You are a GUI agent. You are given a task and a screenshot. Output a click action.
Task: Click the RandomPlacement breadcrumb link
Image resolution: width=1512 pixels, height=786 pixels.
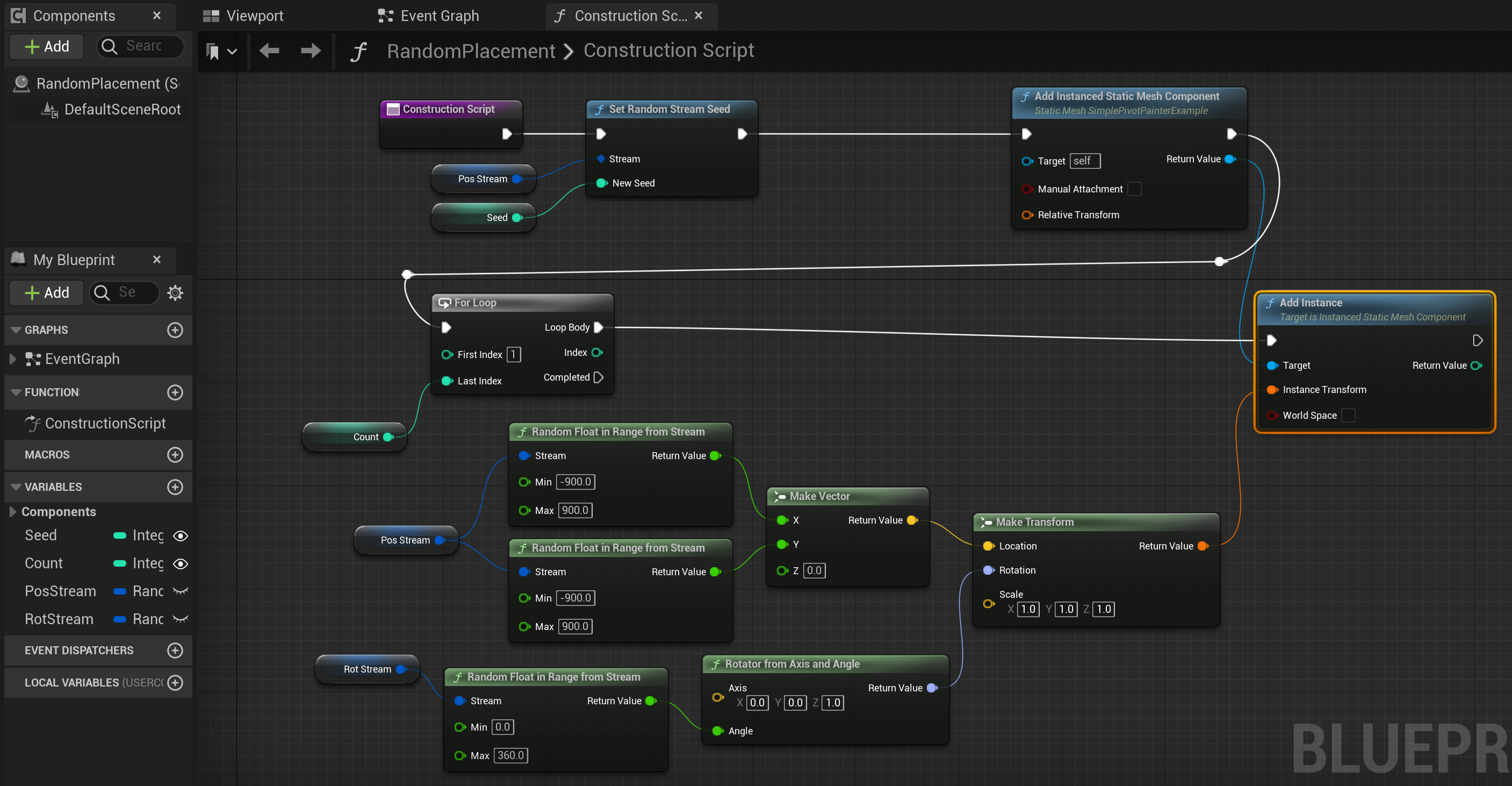pyautogui.click(x=471, y=51)
